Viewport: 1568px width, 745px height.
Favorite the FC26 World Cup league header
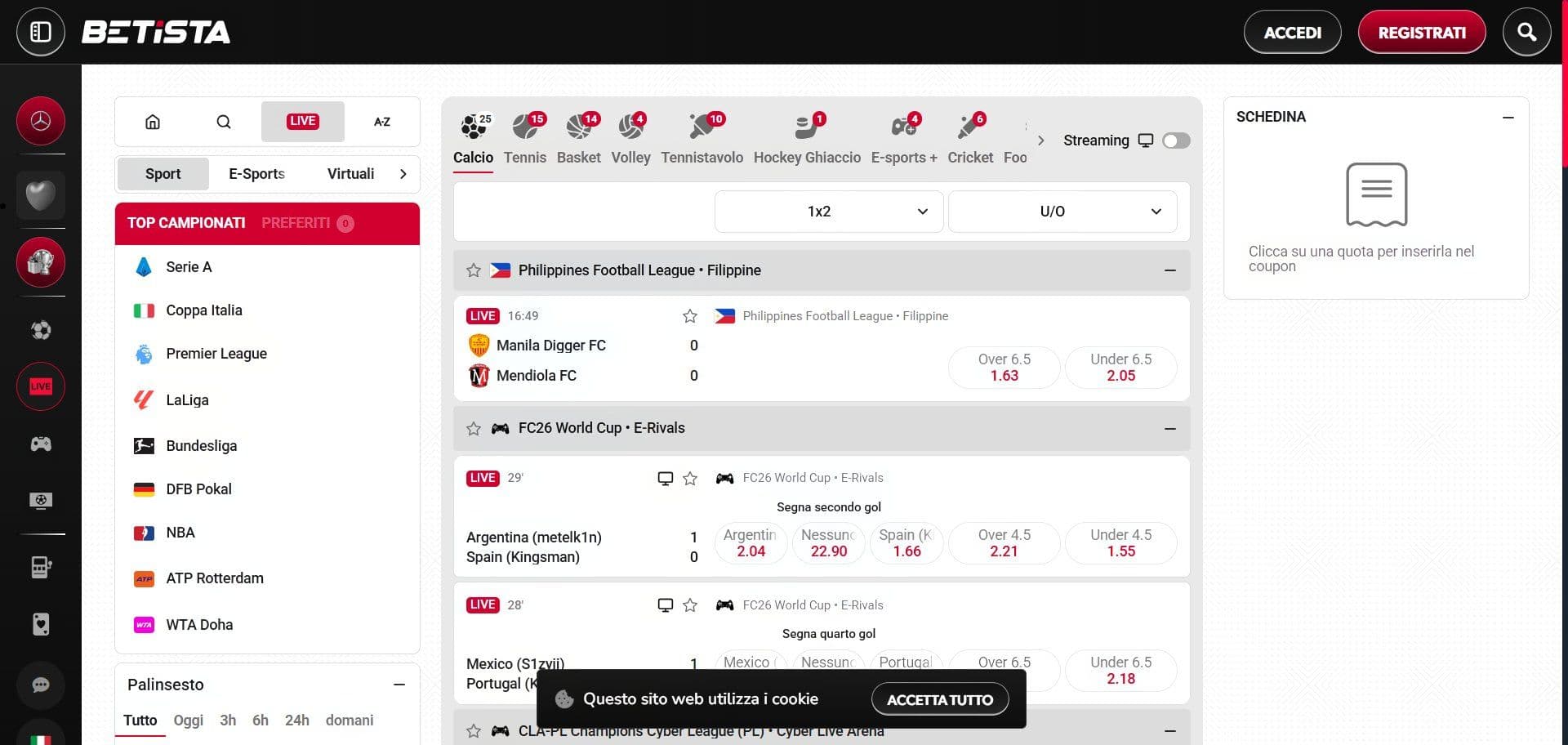473,428
